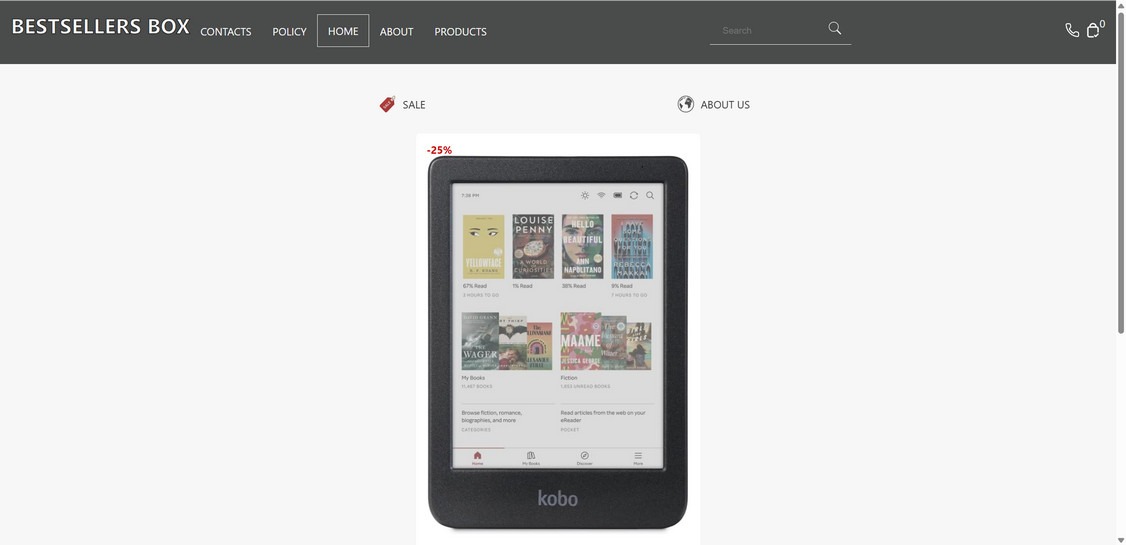The image size is (1126, 545).
Task: Go to the ABOUT page
Action: point(396,32)
